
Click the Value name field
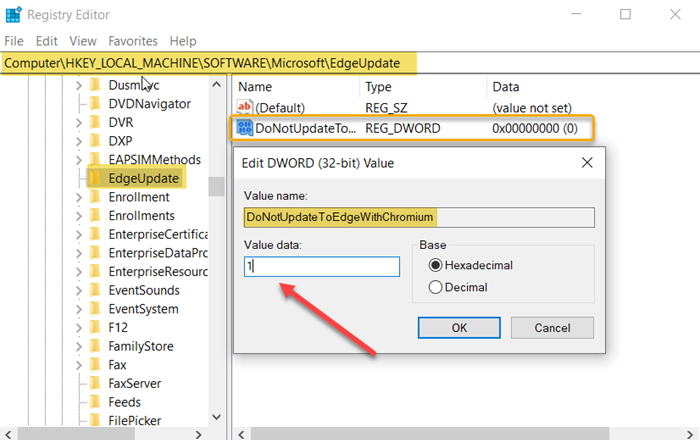[419, 217]
